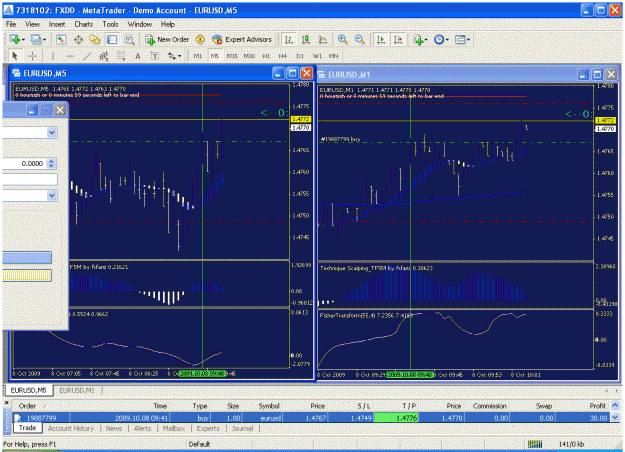
Task: Open the News terminal tab
Action: click(114, 428)
